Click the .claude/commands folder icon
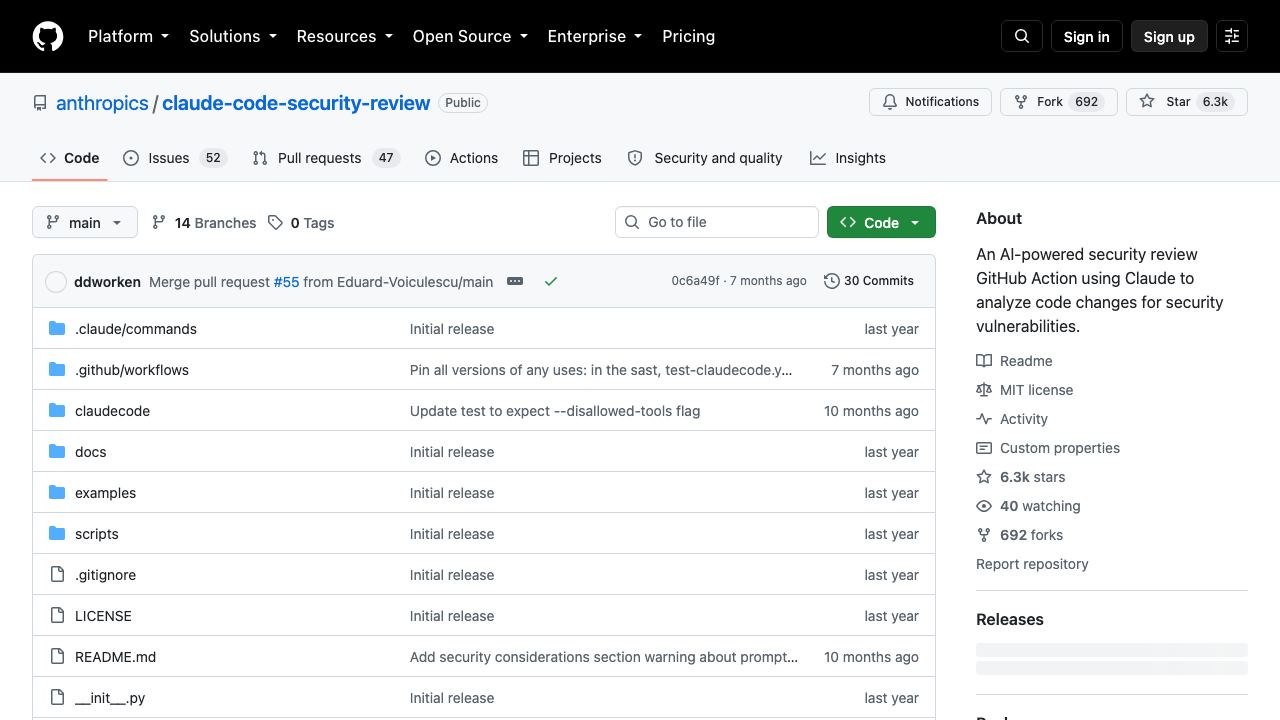Screen dimensions: 1280x720 point(57,329)
